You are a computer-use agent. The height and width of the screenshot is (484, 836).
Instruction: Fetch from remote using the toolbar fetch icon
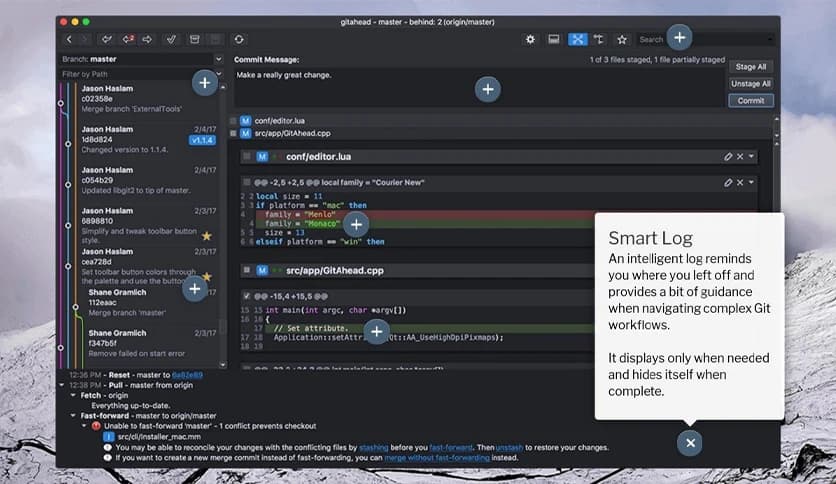click(107, 39)
